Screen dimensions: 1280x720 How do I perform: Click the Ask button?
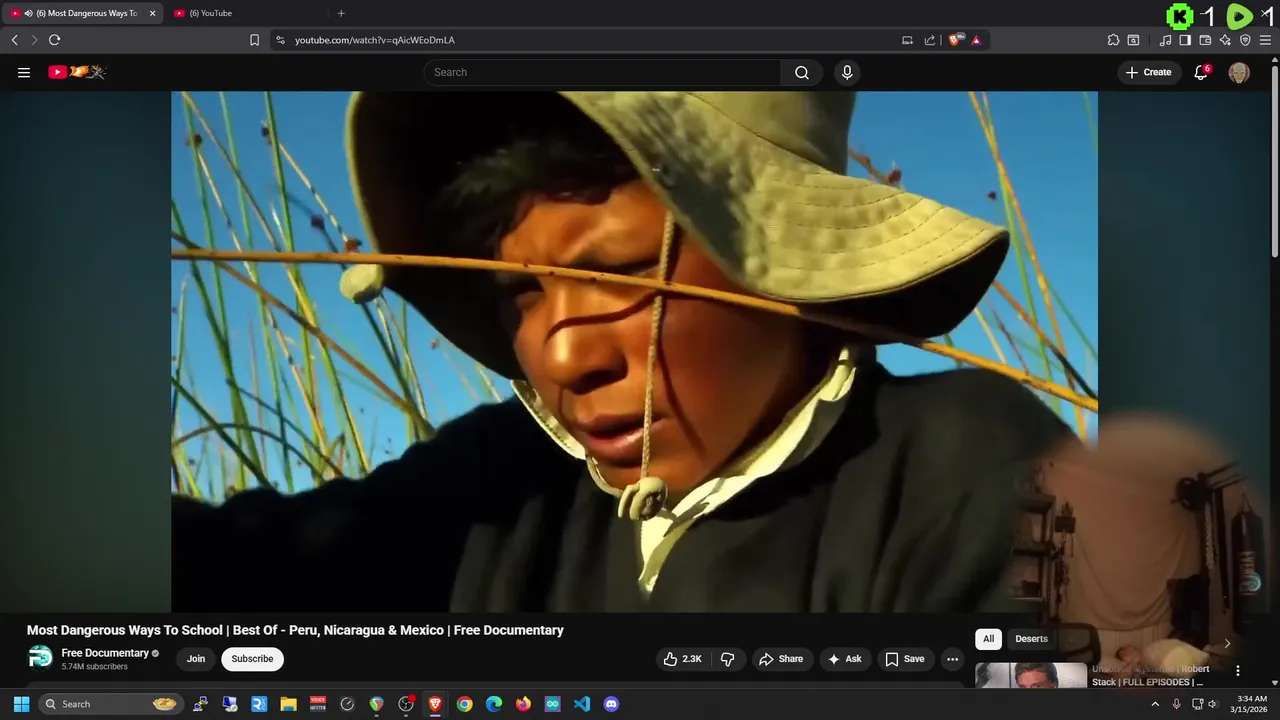(844, 659)
